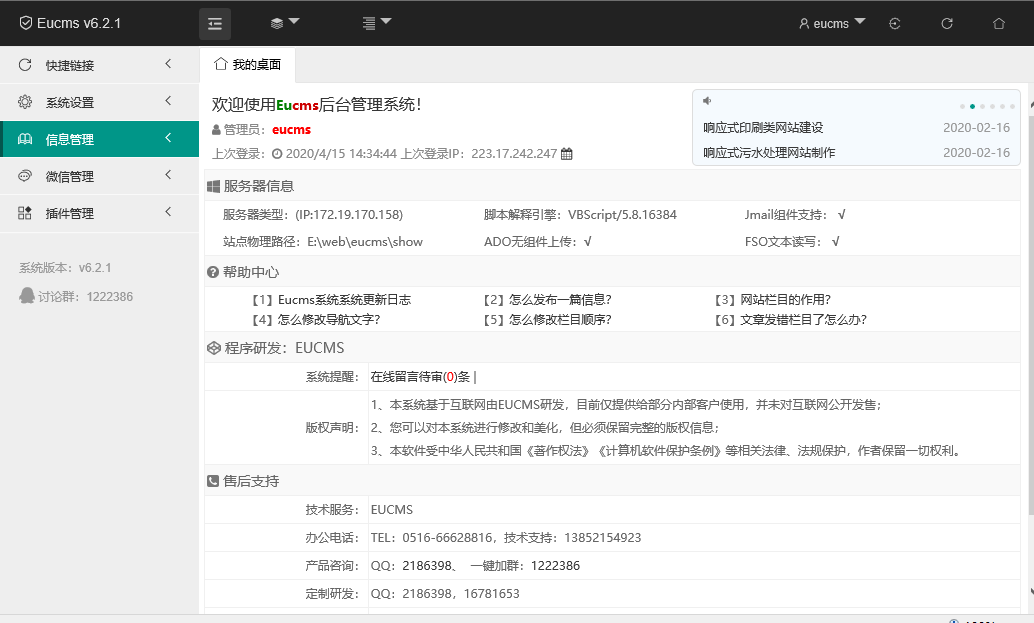Click the person icon beside 管理员
This screenshot has height=623, width=1034.
click(x=216, y=130)
